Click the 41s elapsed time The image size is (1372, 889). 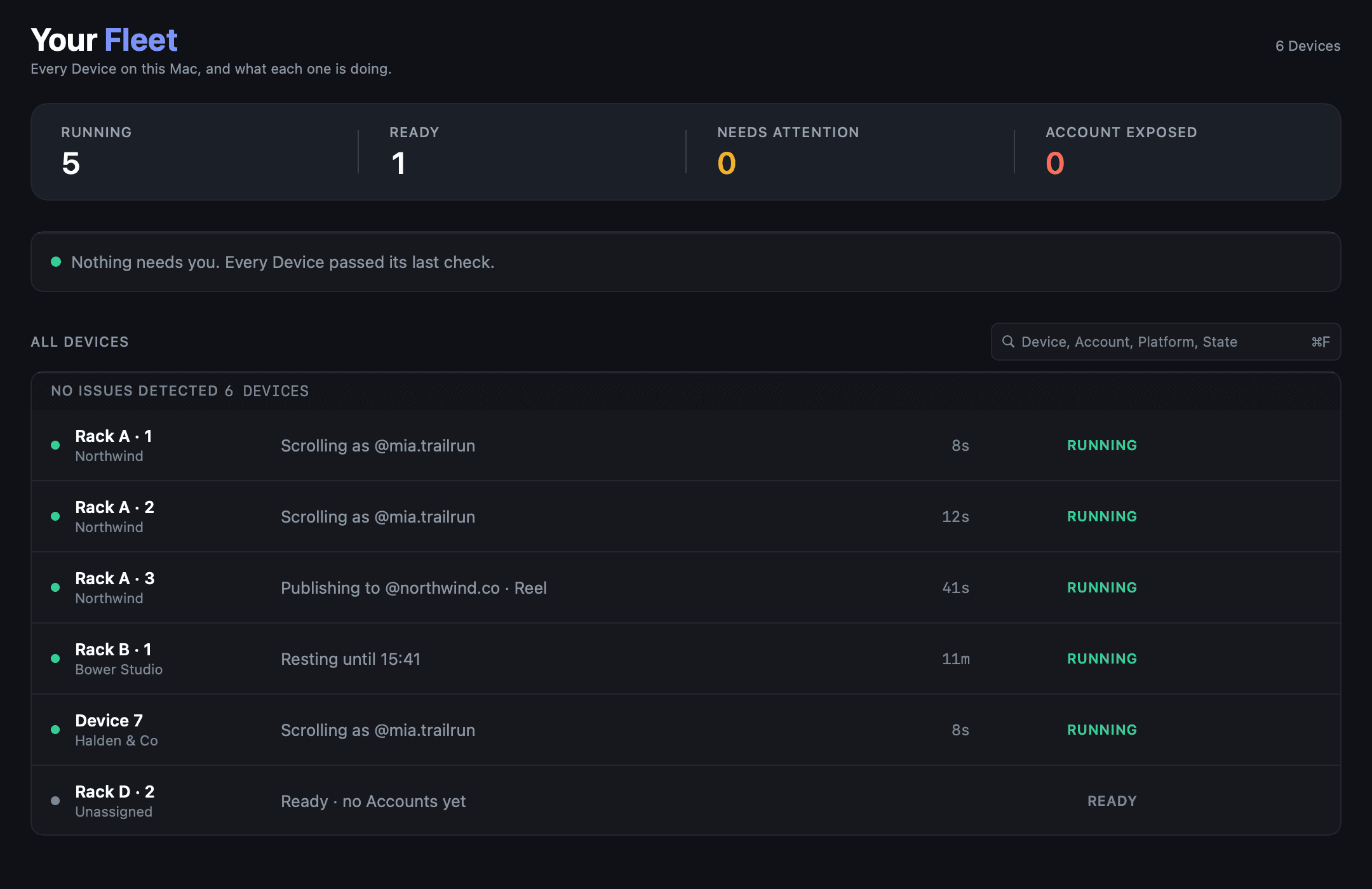(x=956, y=588)
